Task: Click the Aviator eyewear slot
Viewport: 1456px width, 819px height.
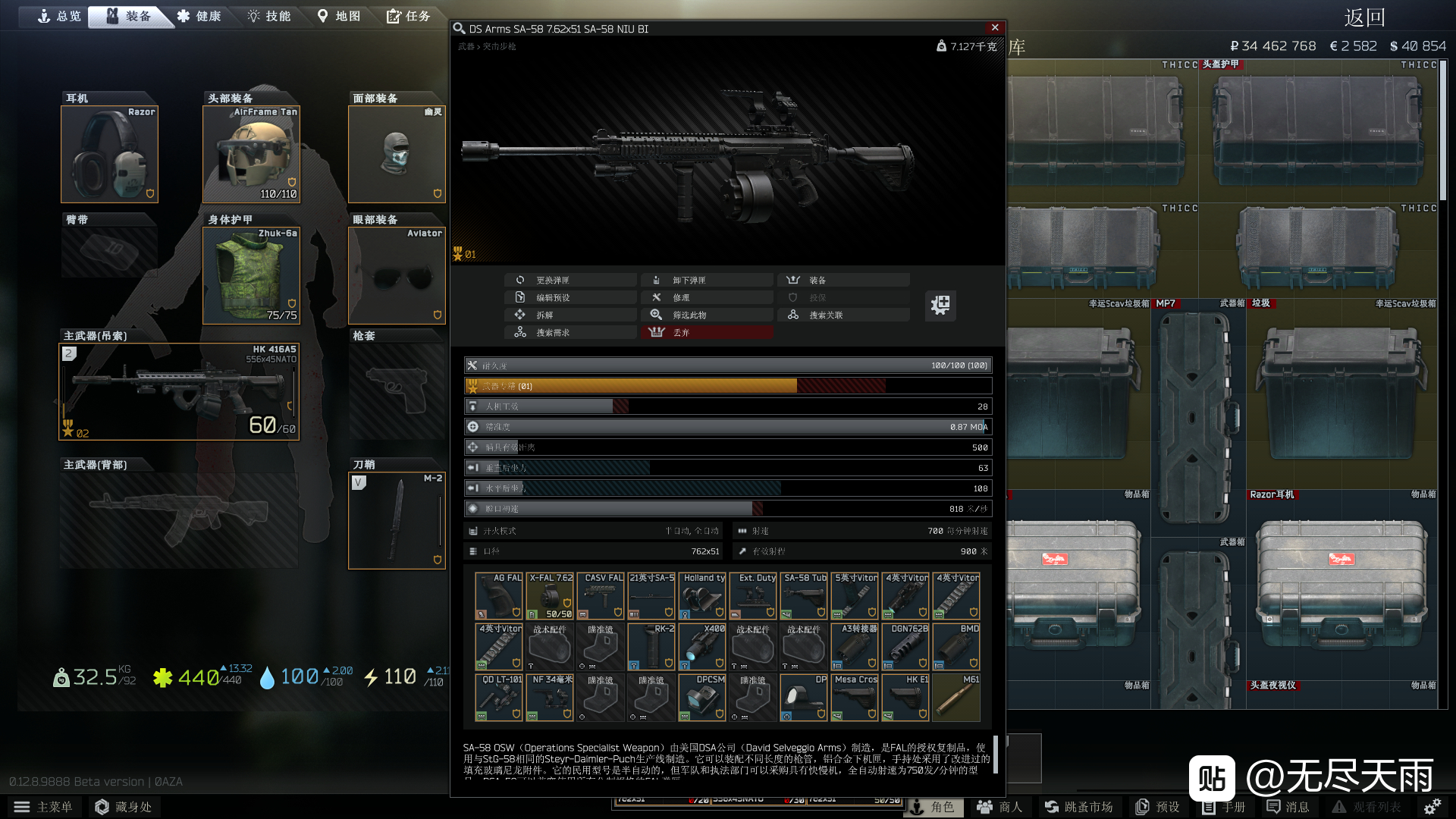Action: tap(397, 275)
